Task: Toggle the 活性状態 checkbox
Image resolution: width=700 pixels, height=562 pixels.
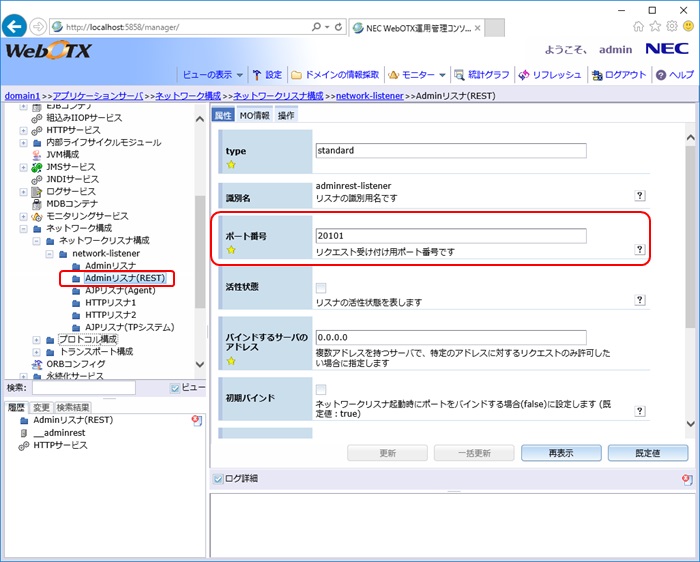Action: (321, 288)
